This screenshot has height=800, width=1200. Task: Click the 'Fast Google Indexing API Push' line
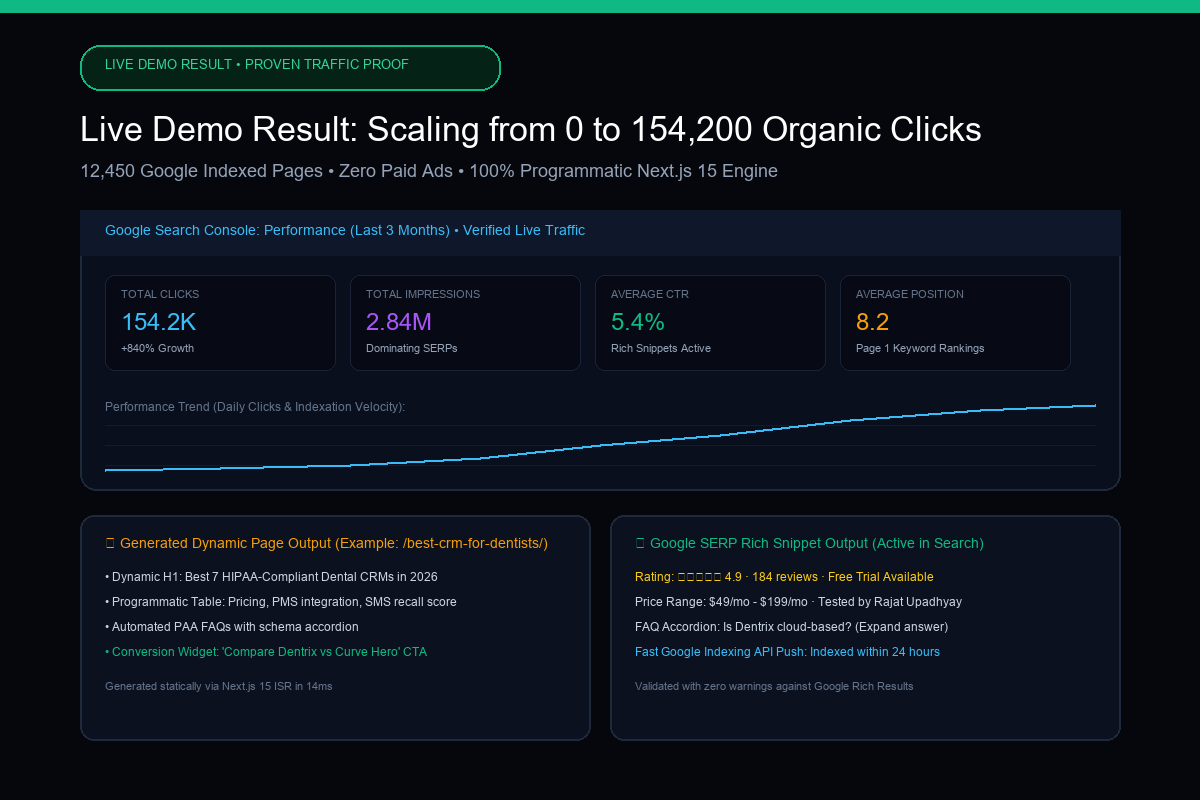[x=787, y=652]
